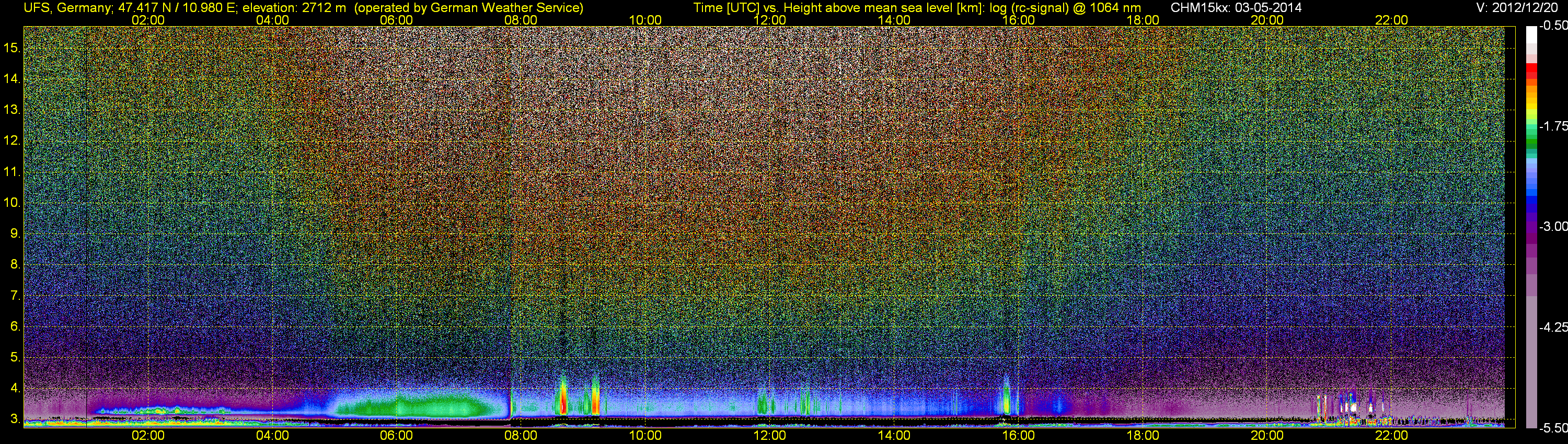Click the 22:00 label on top time axis
This screenshot has width=1568, height=444.
pos(1391,20)
